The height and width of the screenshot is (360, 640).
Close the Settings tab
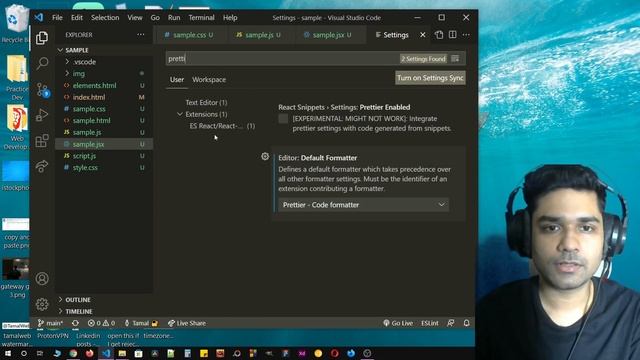point(423,35)
